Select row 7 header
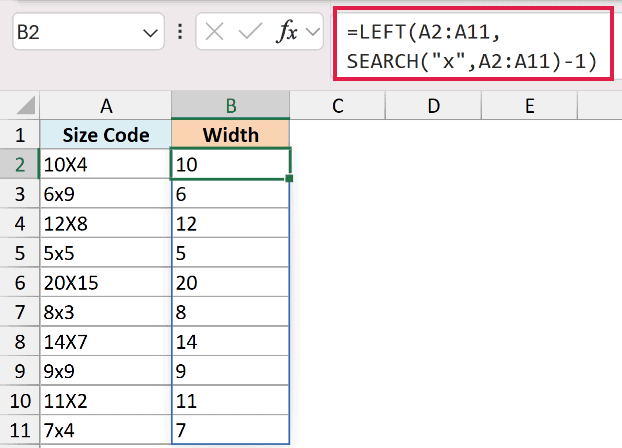 [x=20, y=312]
